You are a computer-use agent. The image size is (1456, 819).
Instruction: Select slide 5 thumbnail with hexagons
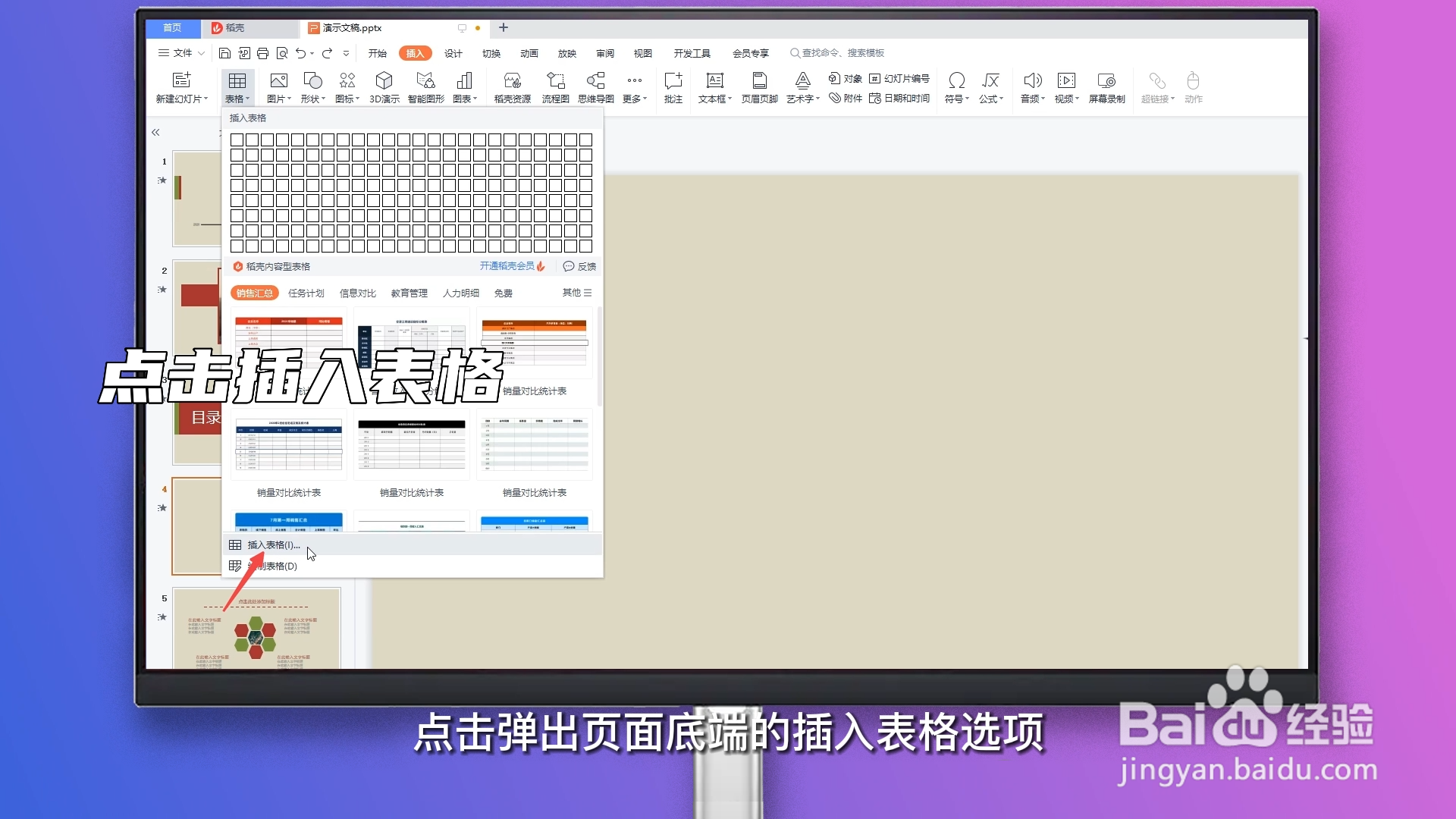(x=256, y=628)
